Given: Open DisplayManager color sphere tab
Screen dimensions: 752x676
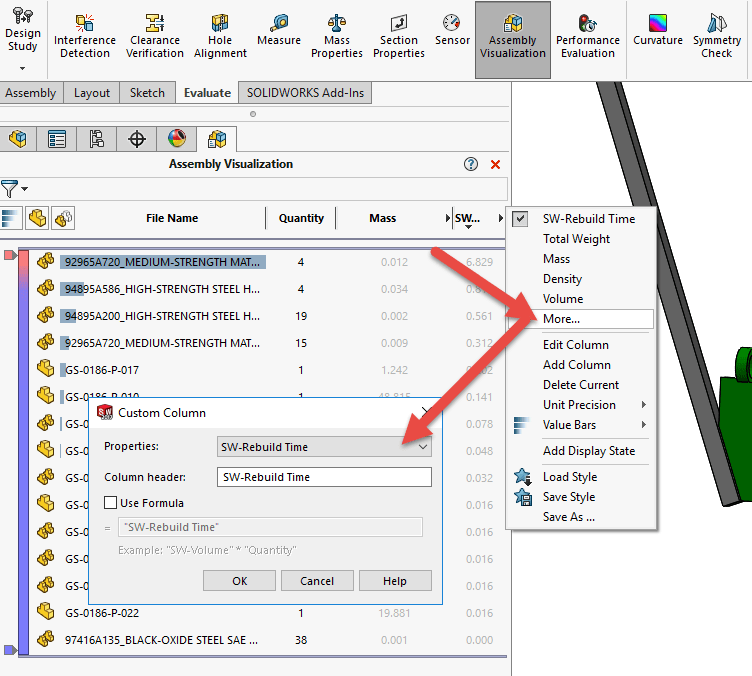Looking at the screenshot, I should 177,140.
